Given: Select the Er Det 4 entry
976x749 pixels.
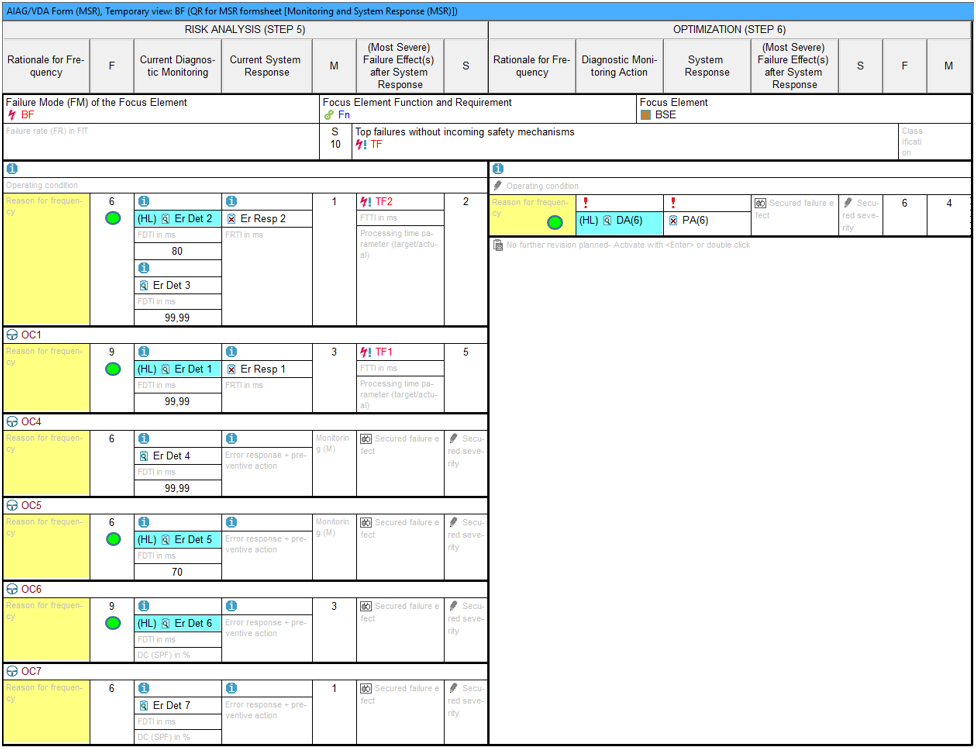Looking at the screenshot, I should pyautogui.click(x=178, y=456).
